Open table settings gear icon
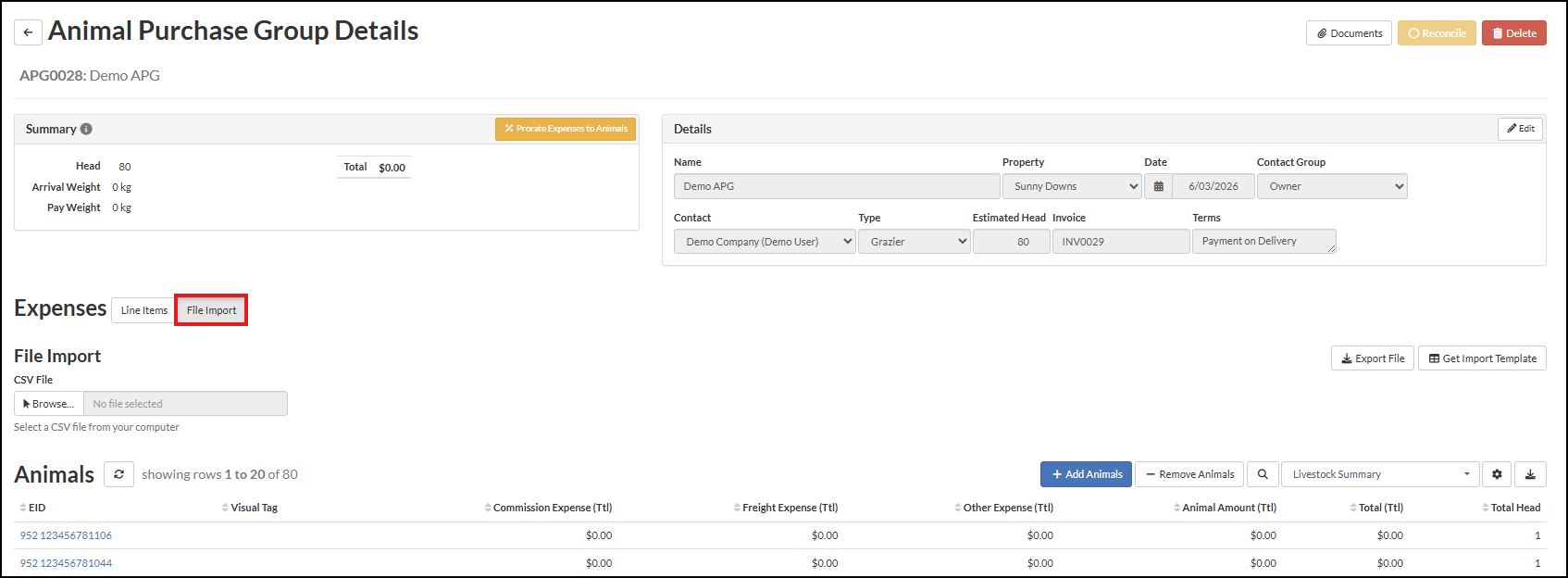 [1497, 474]
